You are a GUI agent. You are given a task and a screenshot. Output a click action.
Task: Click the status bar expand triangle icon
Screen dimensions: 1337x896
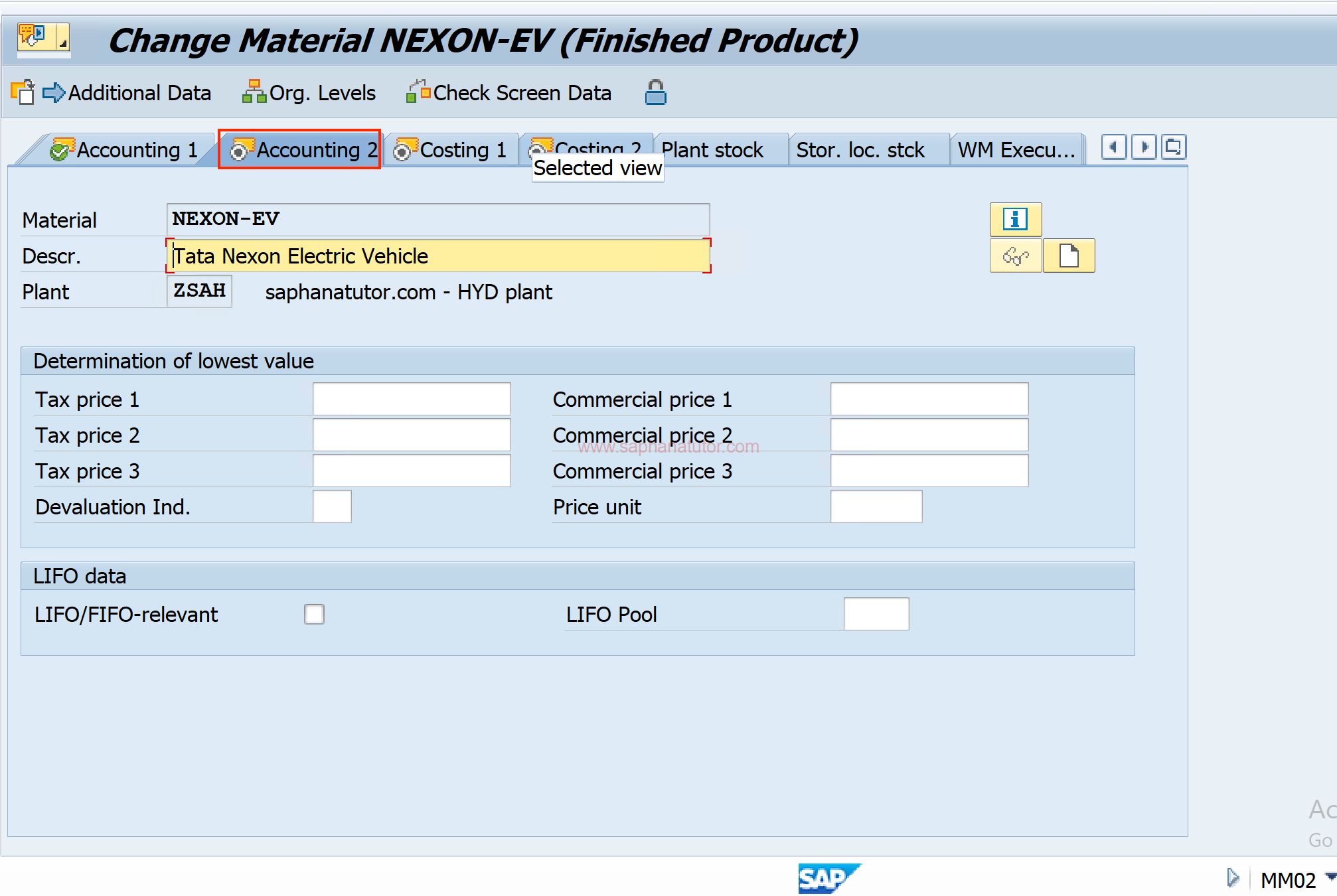point(1233,878)
